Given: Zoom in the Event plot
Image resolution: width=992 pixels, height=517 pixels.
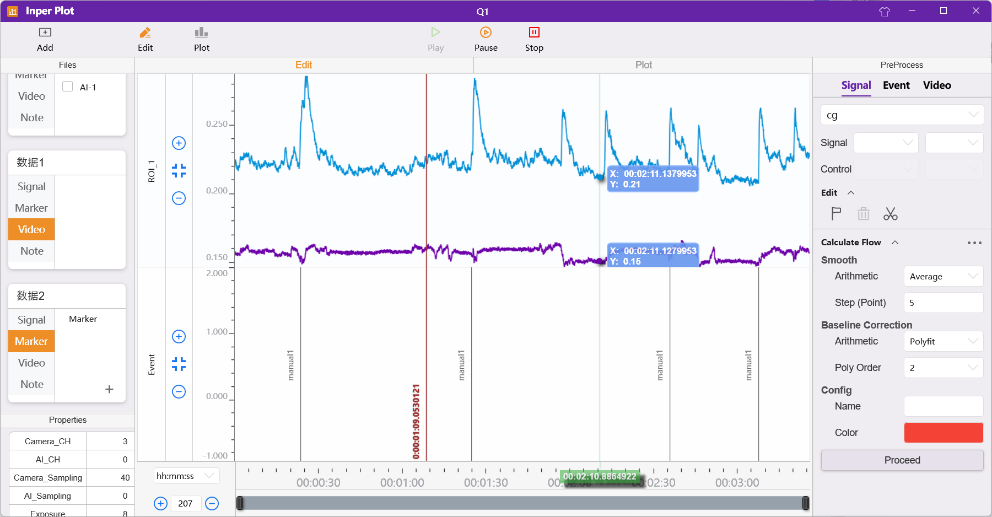Looking at the screenshot, I should pyautogui.click(x=179, y=337).
